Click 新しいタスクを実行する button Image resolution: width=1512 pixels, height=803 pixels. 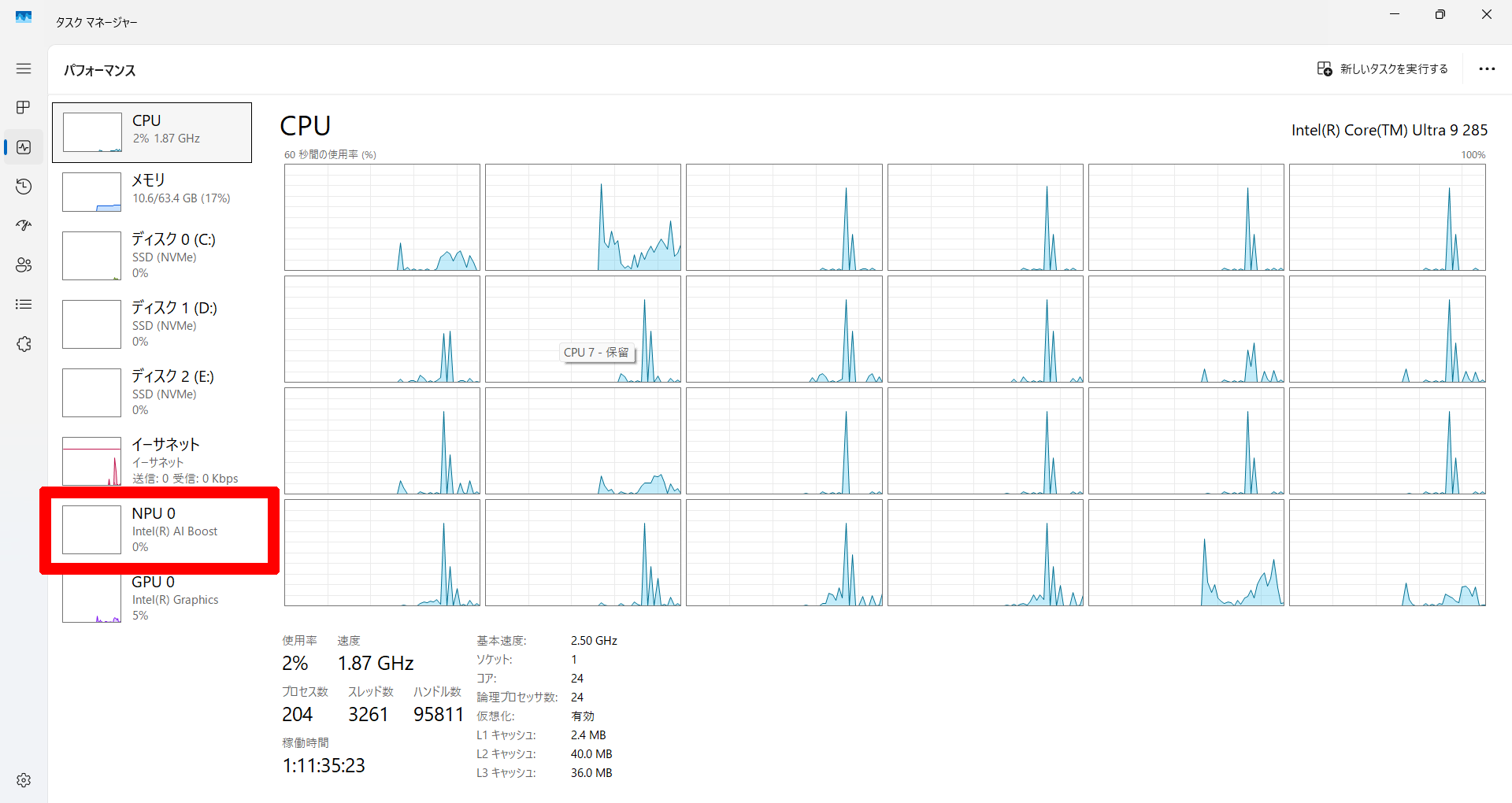[1382, 69]
